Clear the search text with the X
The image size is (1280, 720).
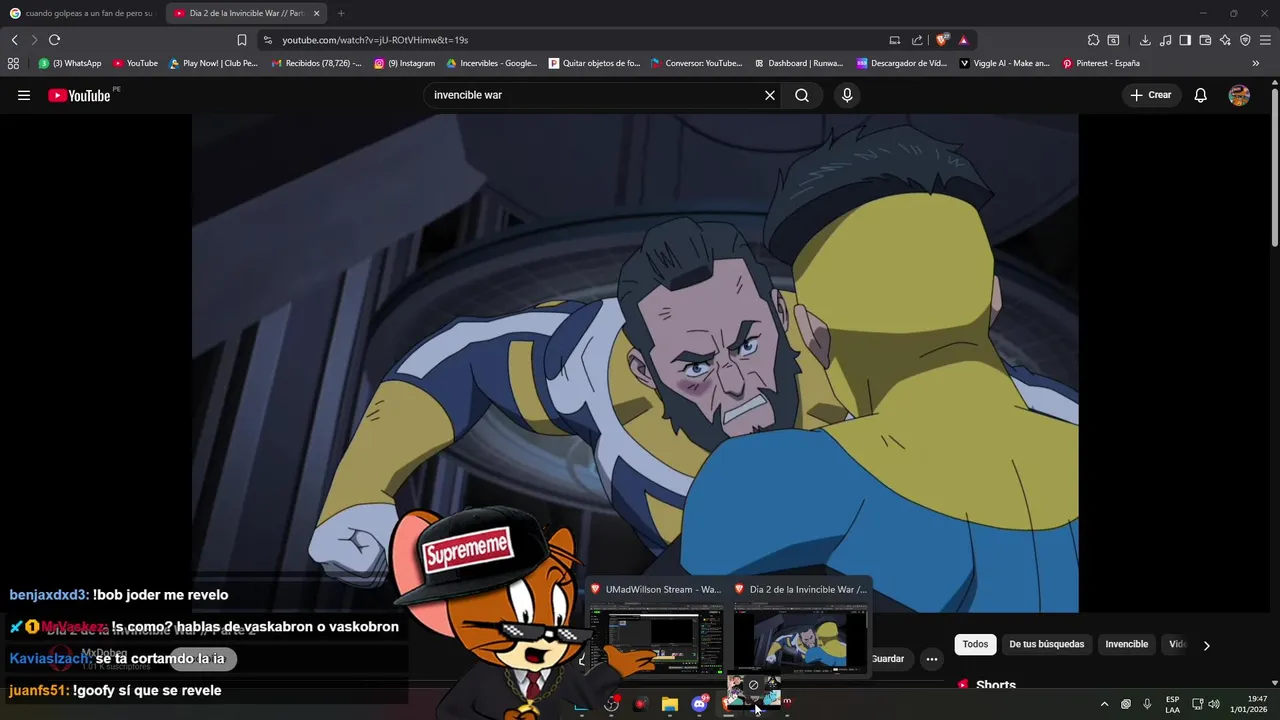(x=770, y=95)
